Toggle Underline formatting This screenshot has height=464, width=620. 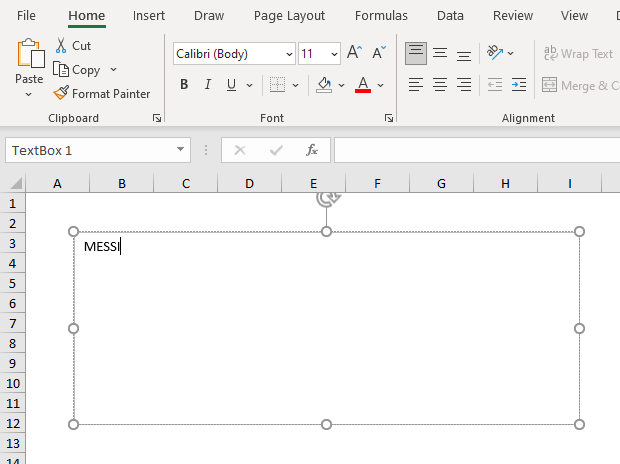231,85
